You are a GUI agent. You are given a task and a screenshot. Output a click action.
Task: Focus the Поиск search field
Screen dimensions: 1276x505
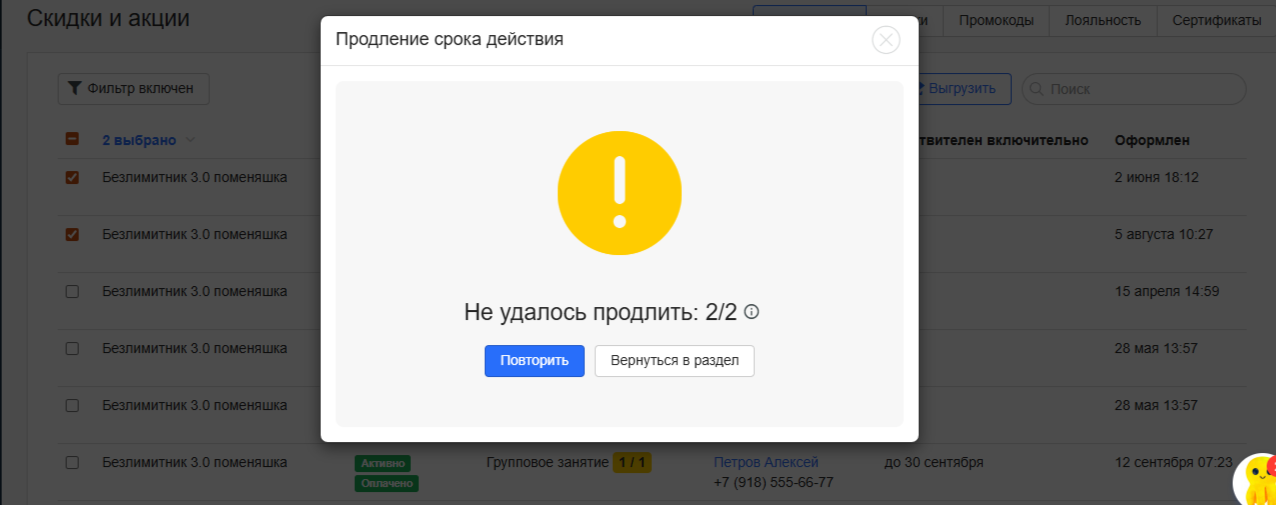pyautogui.click(x=1133, y=89)
